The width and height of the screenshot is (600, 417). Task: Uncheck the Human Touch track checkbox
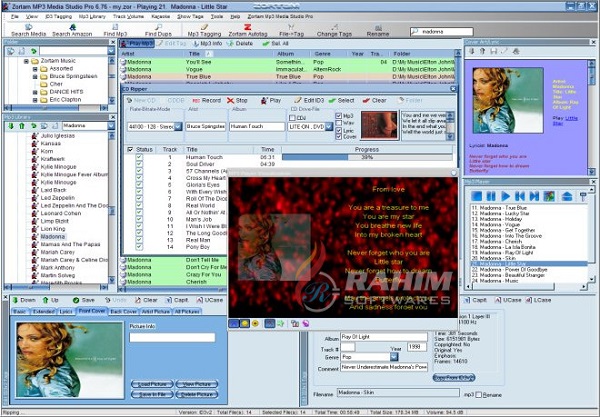[x=139, y=157]
